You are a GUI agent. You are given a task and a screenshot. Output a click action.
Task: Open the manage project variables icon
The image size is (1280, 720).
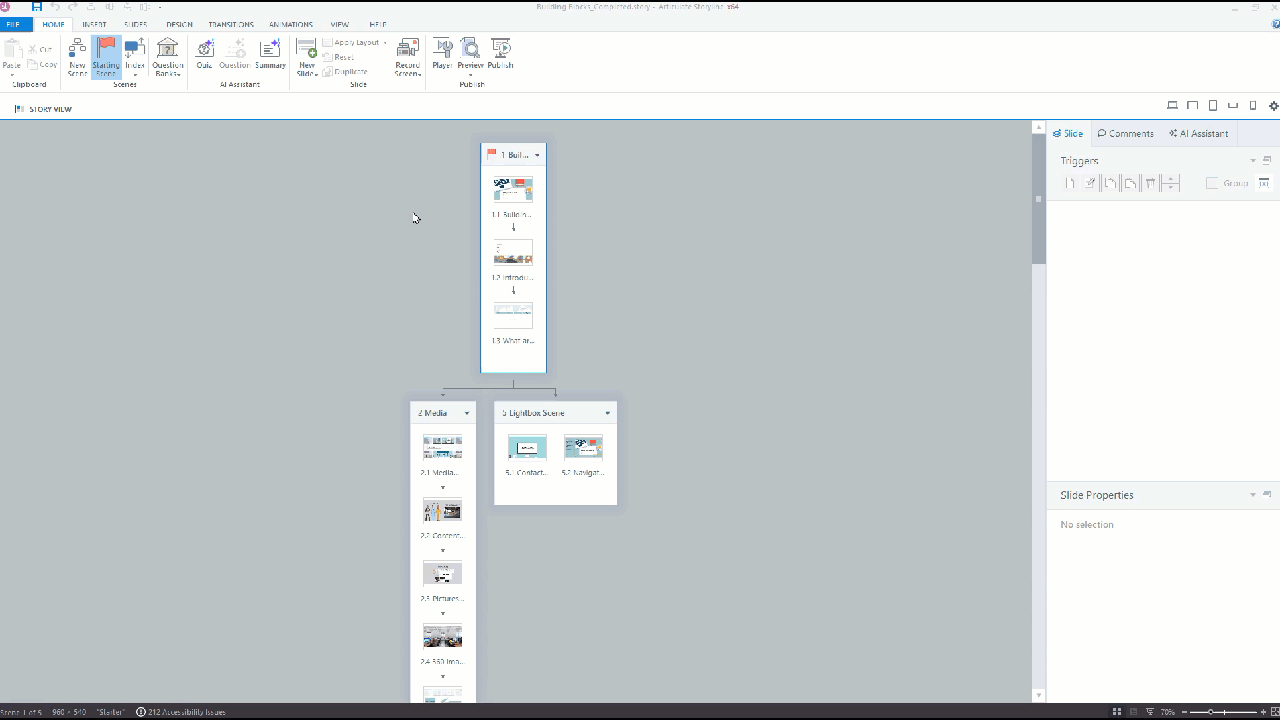pyautogui.click(x=1264, y=183)
